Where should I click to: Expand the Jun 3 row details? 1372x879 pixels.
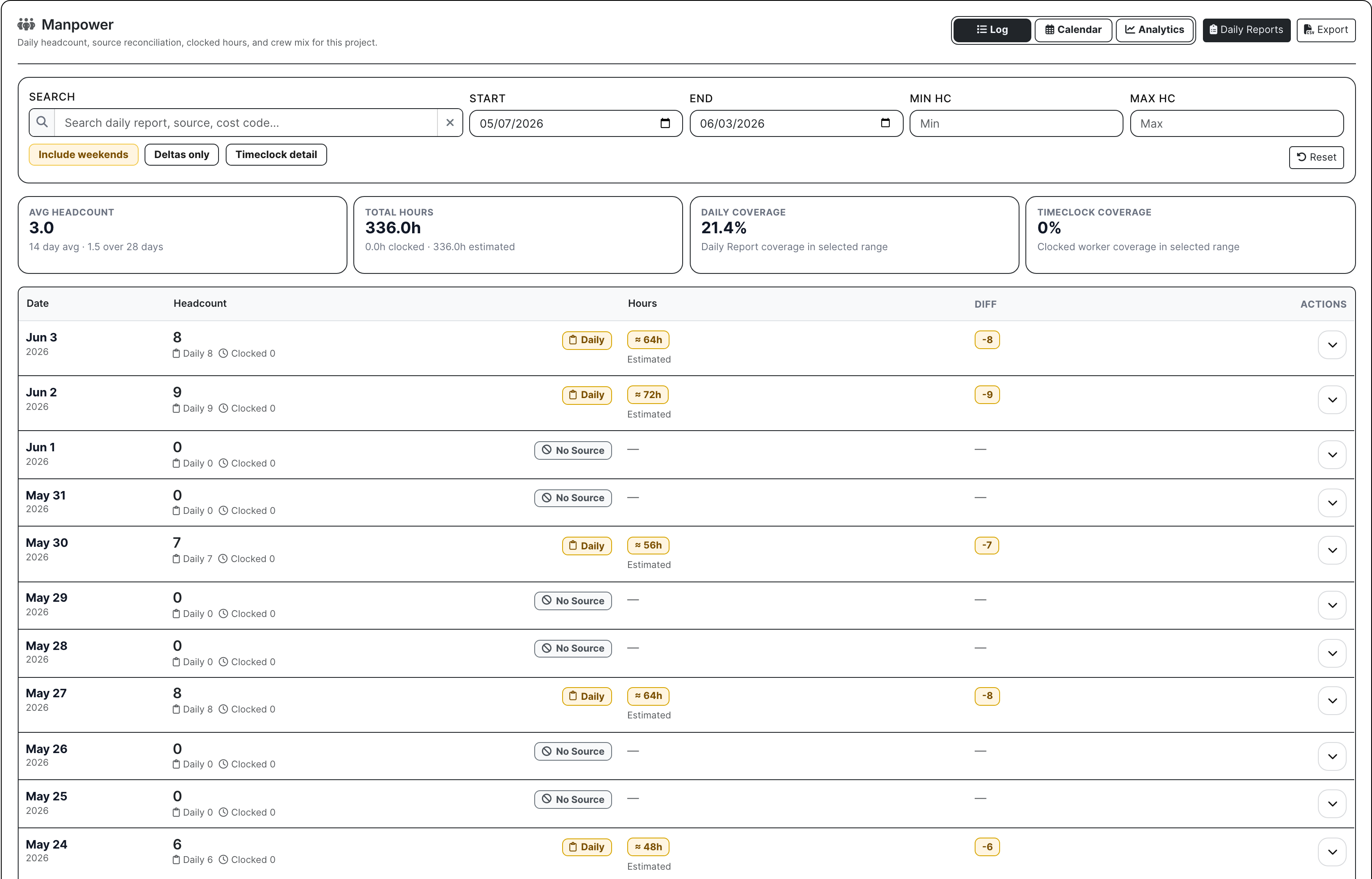1332,345
